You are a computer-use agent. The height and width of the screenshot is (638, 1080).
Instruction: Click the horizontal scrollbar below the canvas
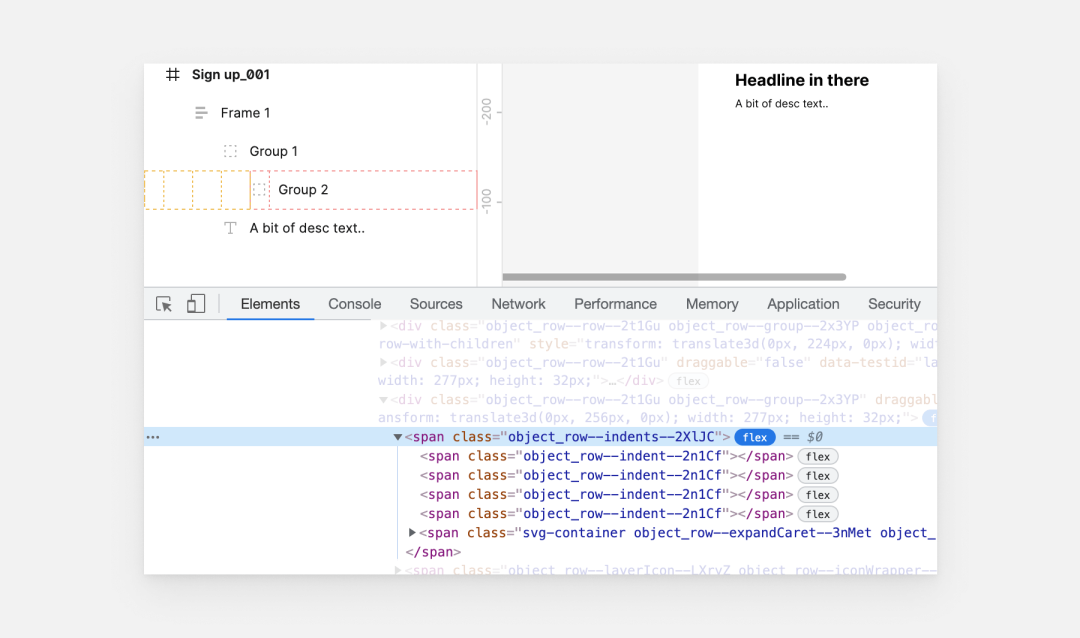pyautogui.click(x=674, y=277)
